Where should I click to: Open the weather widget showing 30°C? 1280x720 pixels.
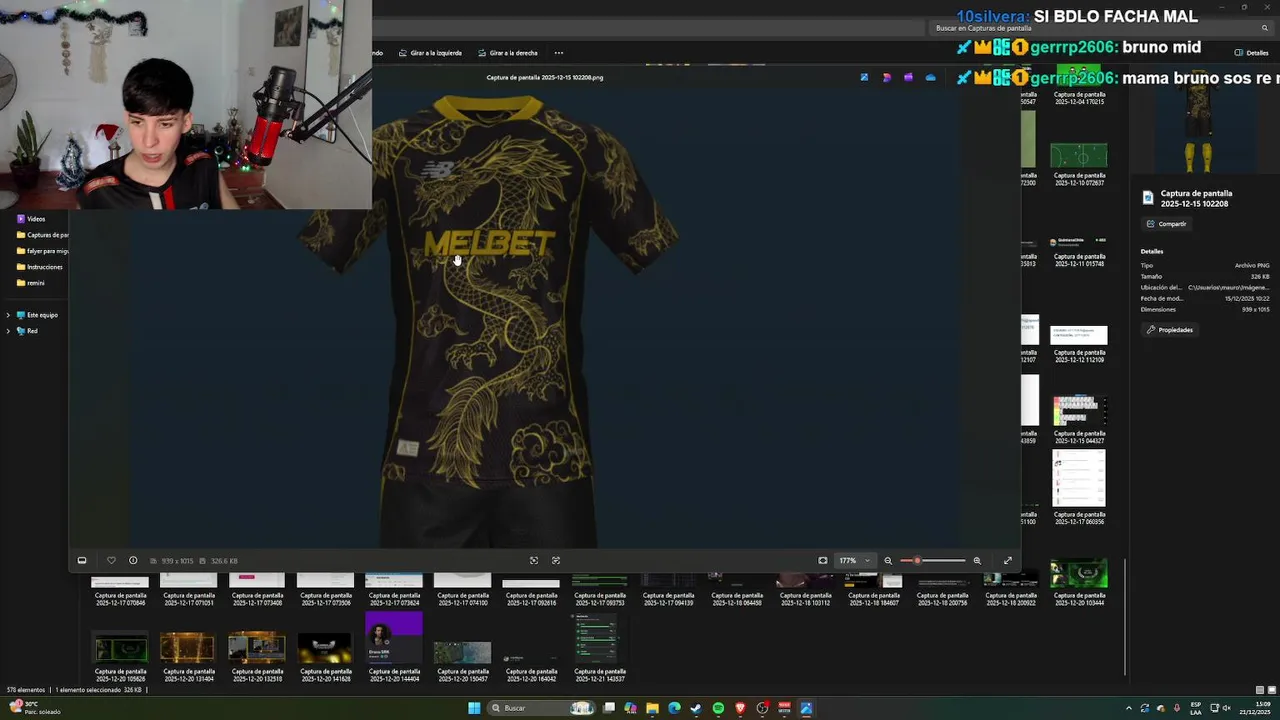33,707
